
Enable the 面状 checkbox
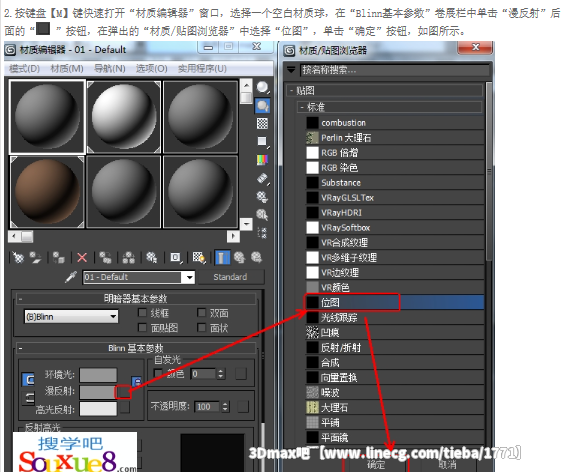point(201,327)
